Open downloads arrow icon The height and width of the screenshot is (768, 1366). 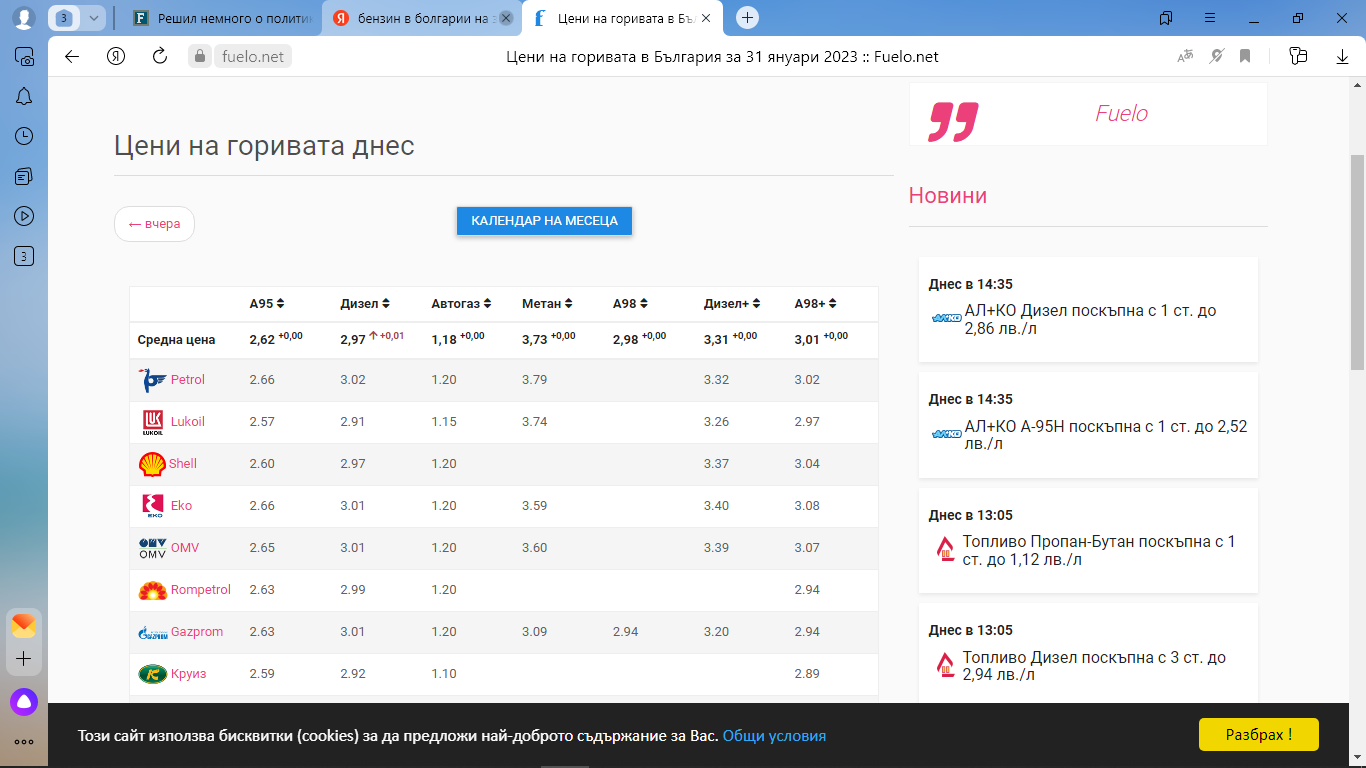[1343, 57]
